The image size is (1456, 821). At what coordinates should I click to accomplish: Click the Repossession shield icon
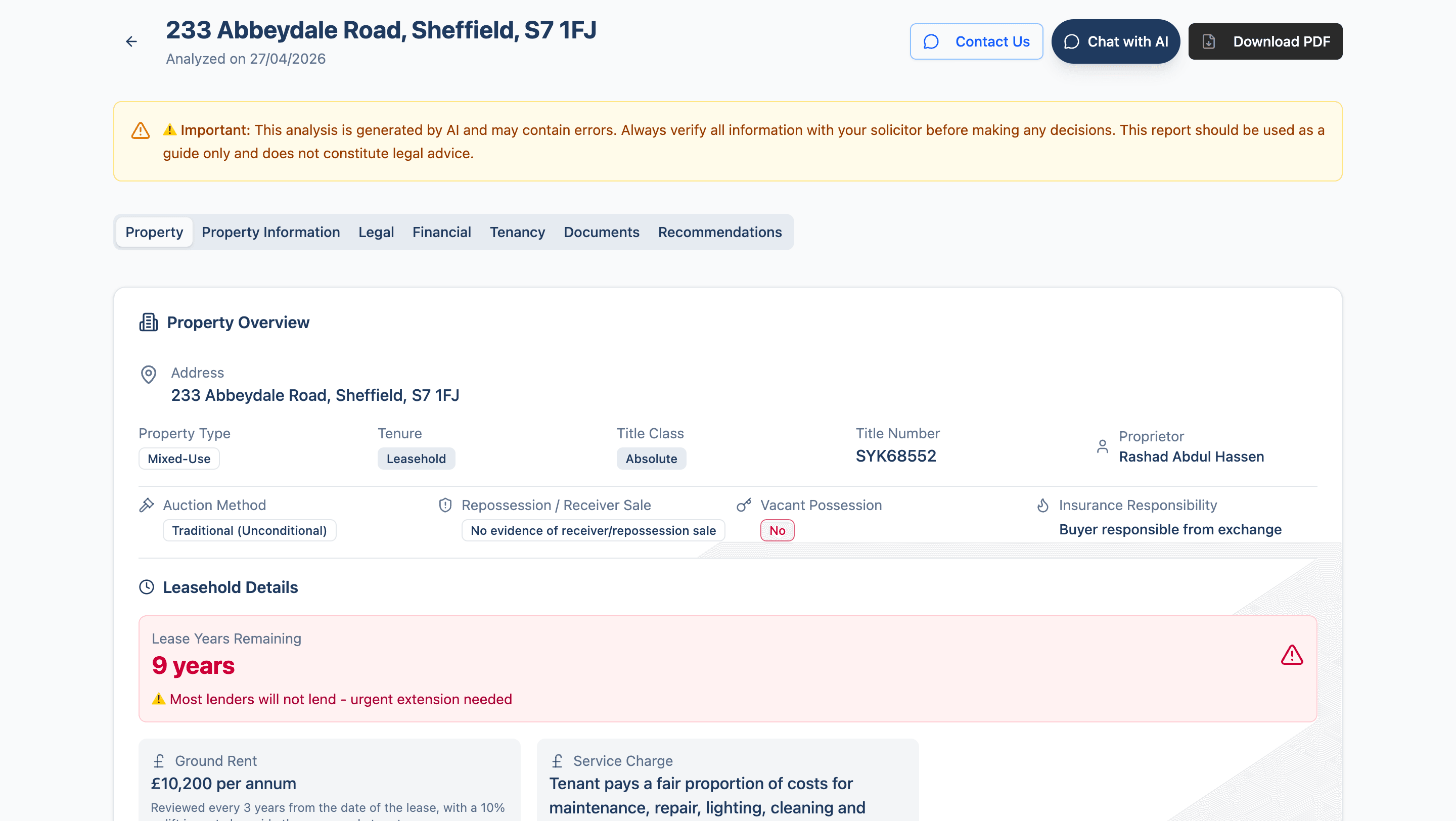pyautogui.click(x=445, y=505)
